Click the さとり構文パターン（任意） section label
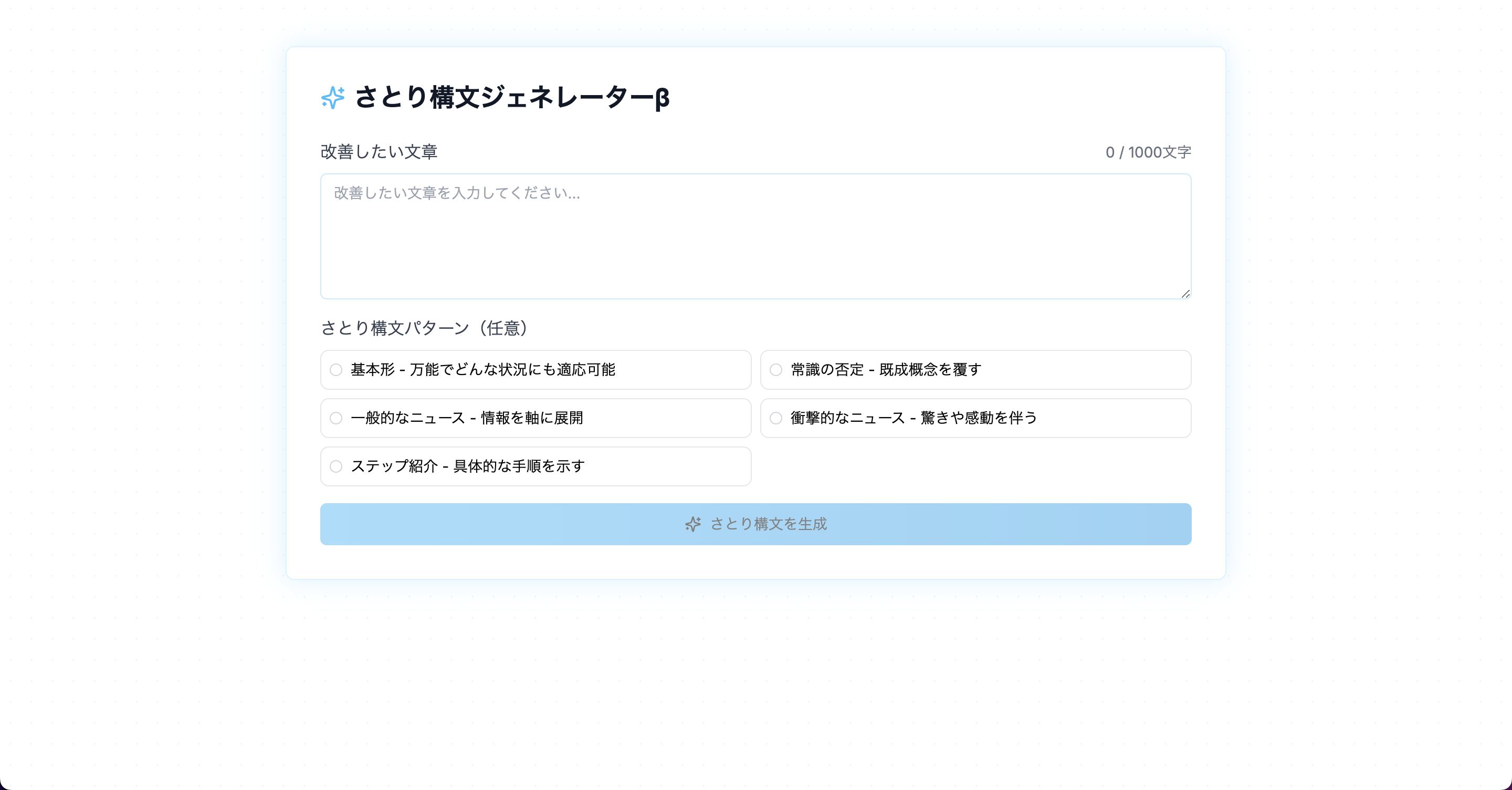 [424, 328]
